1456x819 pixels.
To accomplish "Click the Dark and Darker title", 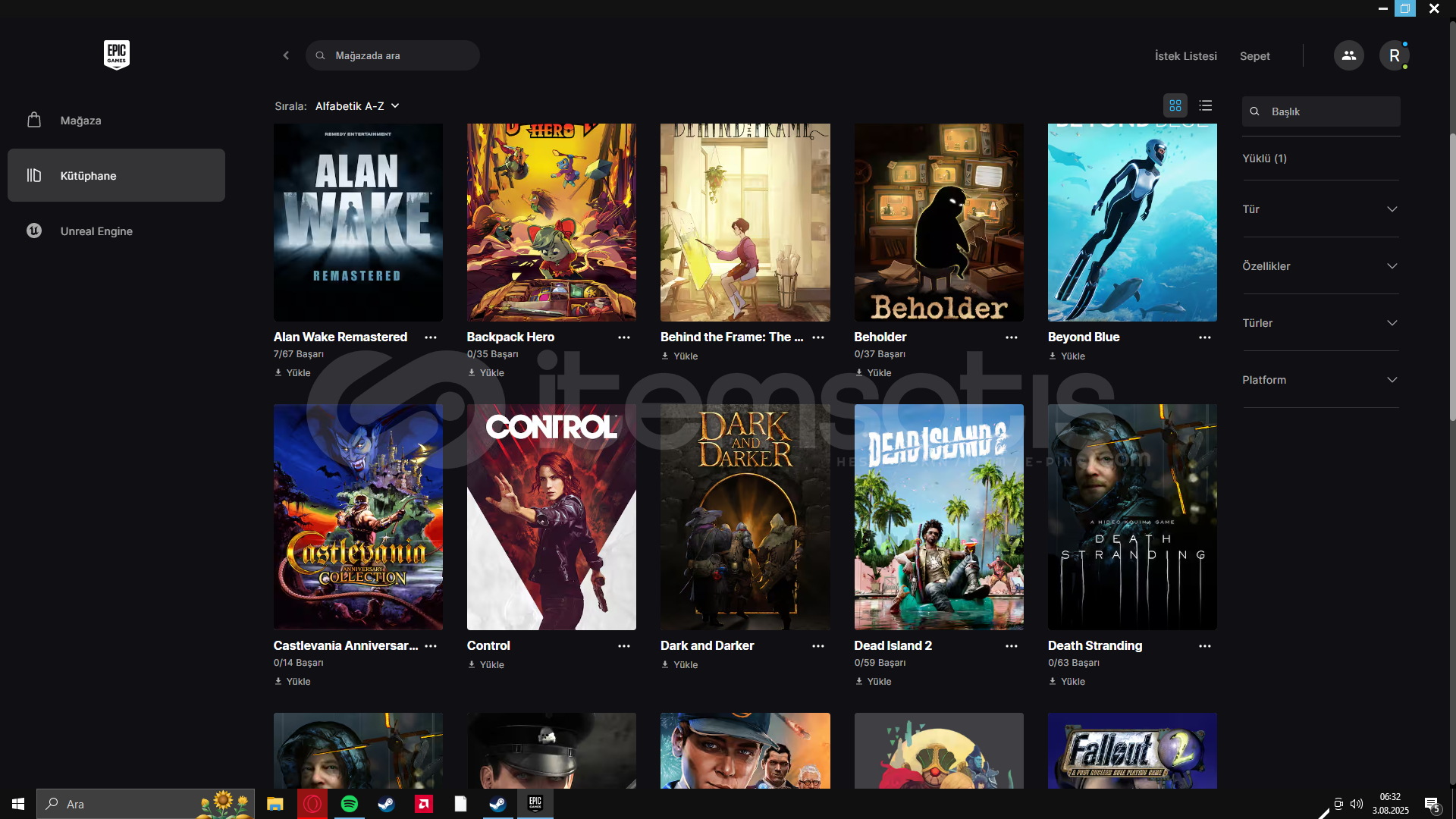I will [x=707, y=646].
